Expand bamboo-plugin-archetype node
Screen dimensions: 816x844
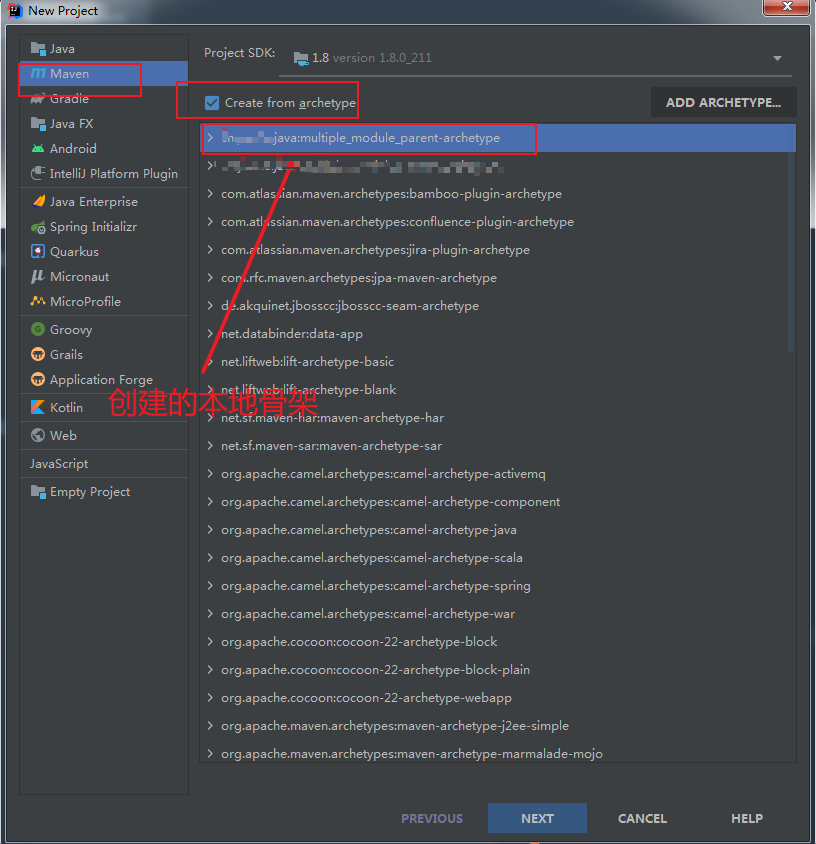(x=210, y=194)
